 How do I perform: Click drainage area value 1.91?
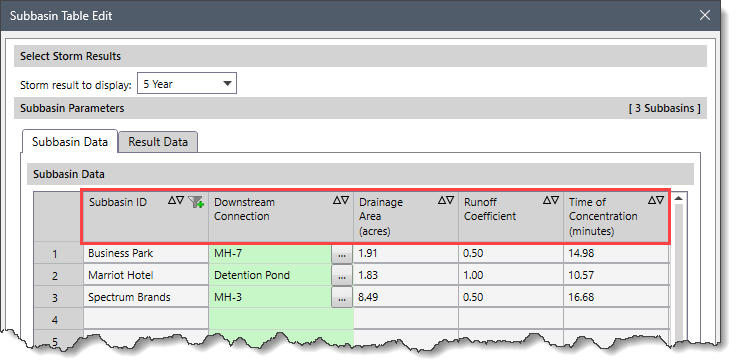pos(406,253)
